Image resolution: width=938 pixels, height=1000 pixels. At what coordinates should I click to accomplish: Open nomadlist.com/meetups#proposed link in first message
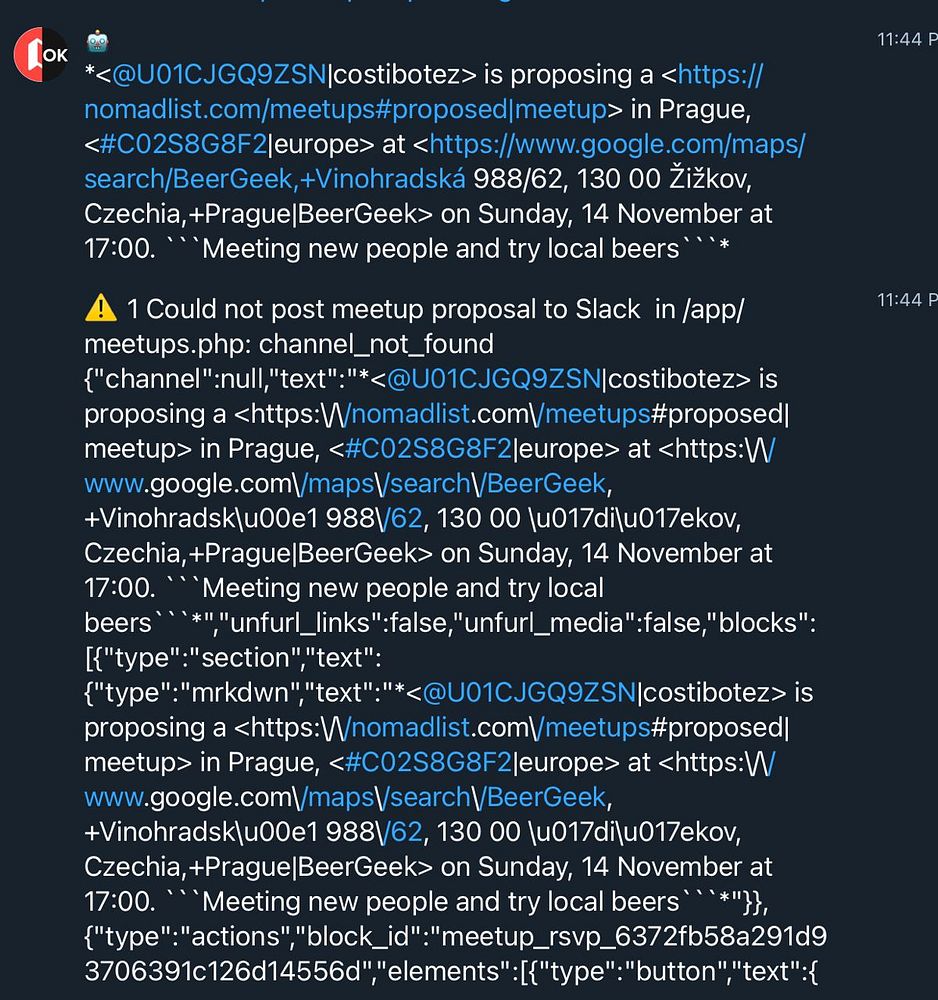click(345, 109)
